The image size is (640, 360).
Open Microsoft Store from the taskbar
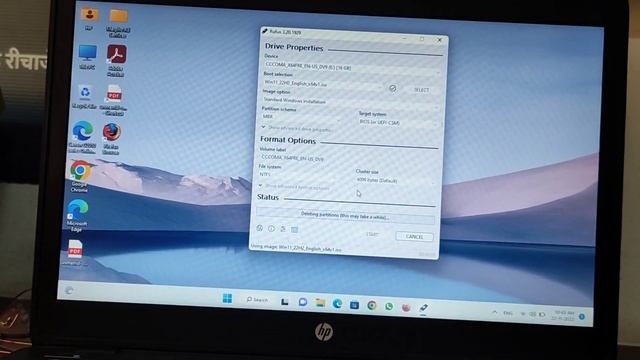tap(354, 304)
